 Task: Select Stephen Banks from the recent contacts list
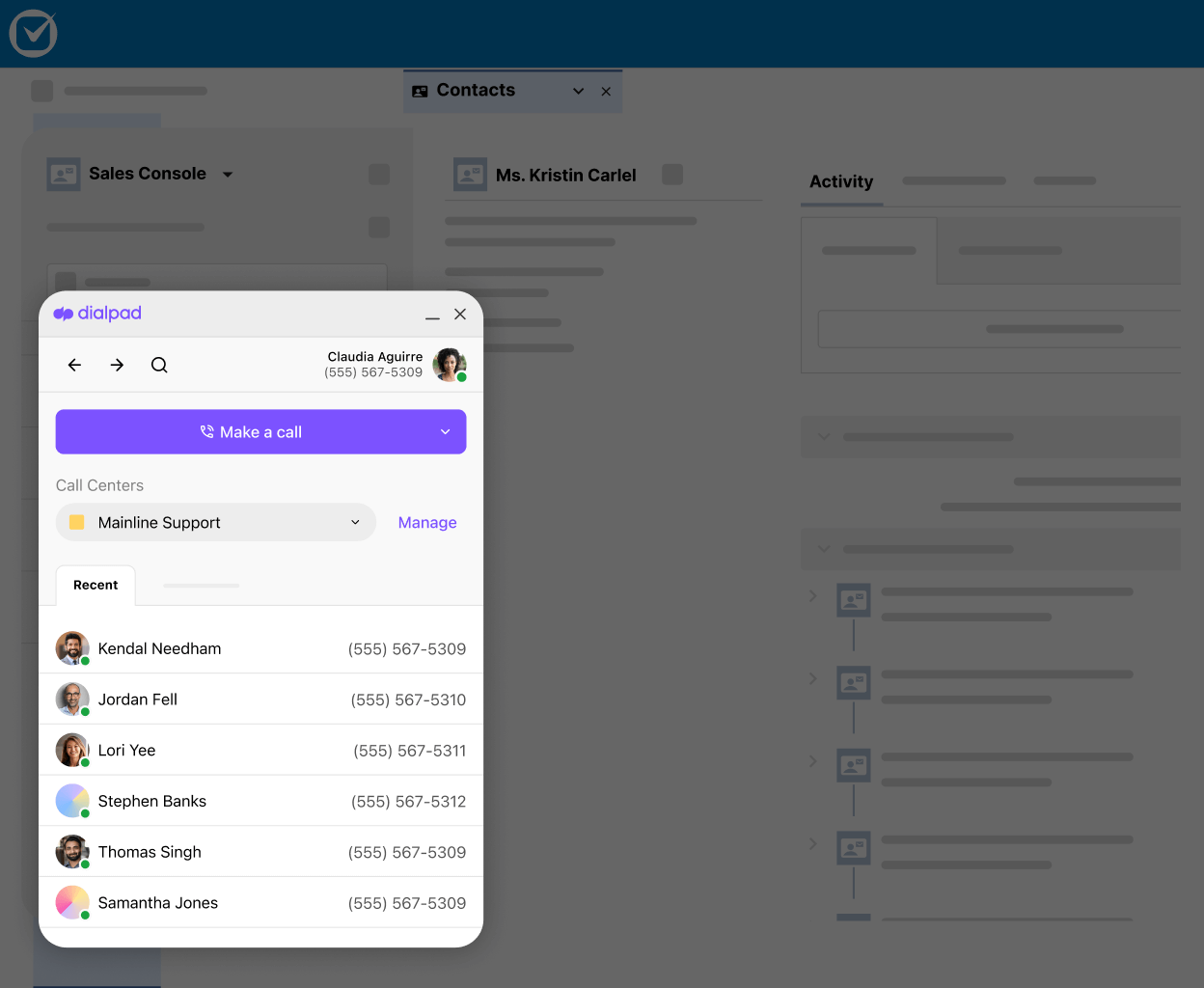coord(151,801)
